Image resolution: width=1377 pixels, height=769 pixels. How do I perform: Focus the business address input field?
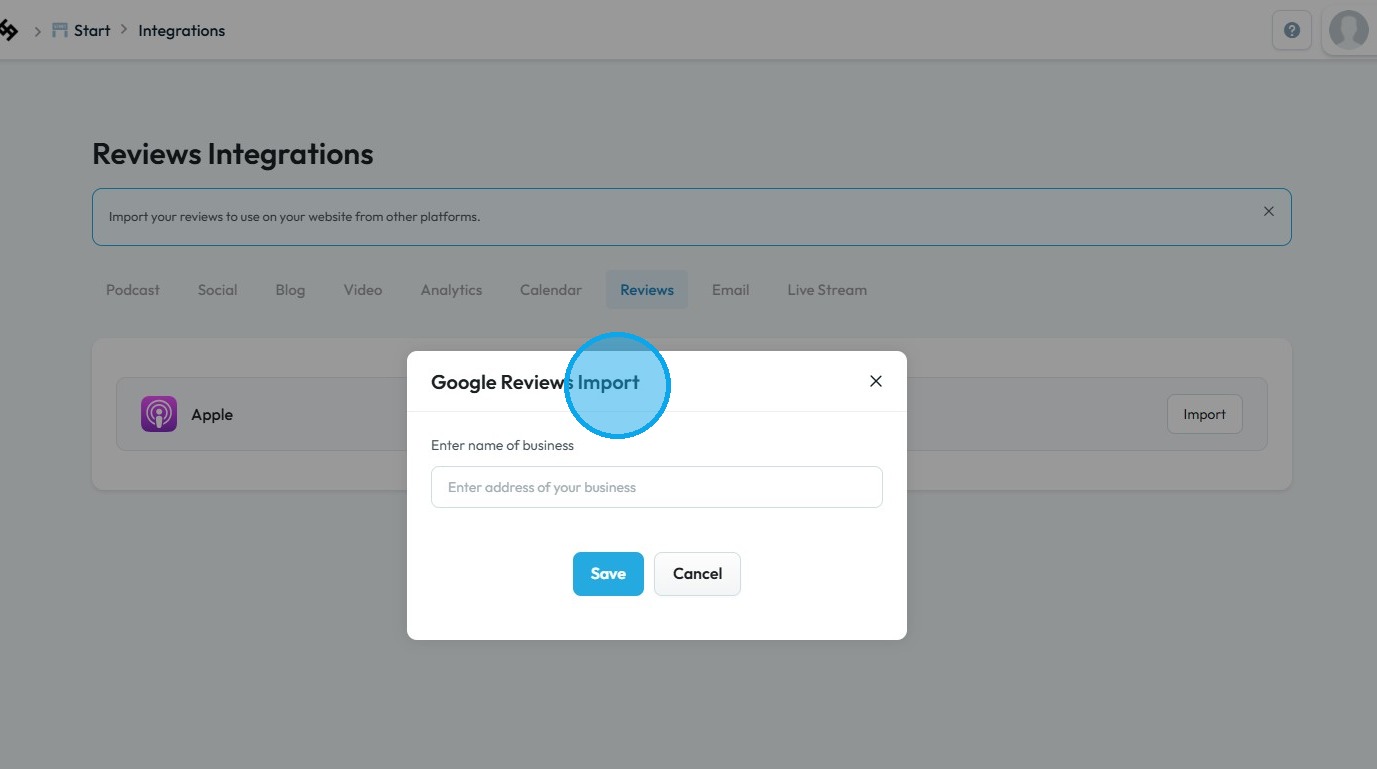coord(657,487)
